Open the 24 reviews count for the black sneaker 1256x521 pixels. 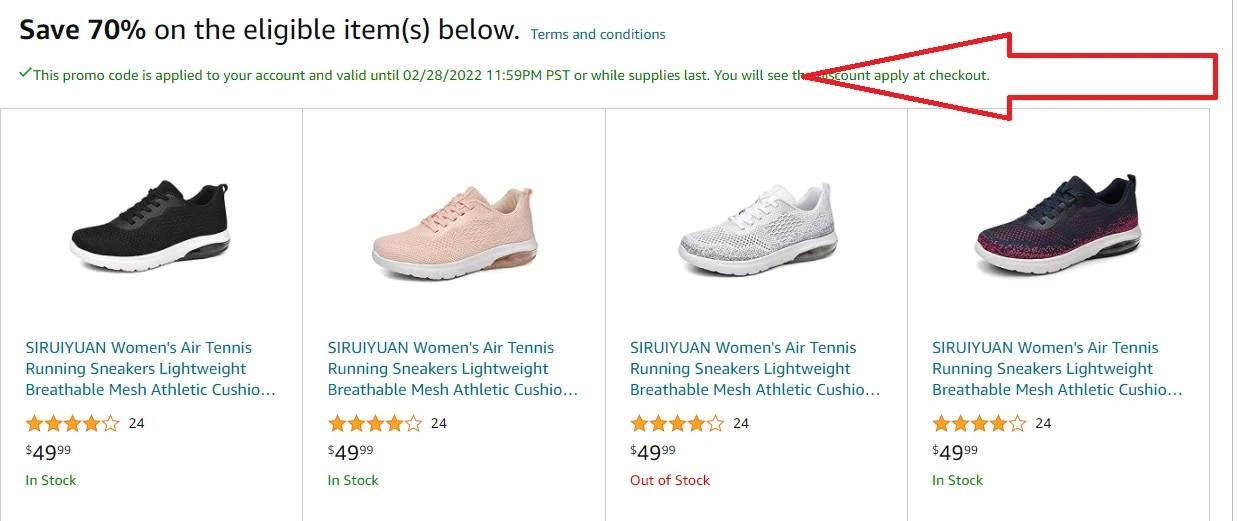coord(137,423)
